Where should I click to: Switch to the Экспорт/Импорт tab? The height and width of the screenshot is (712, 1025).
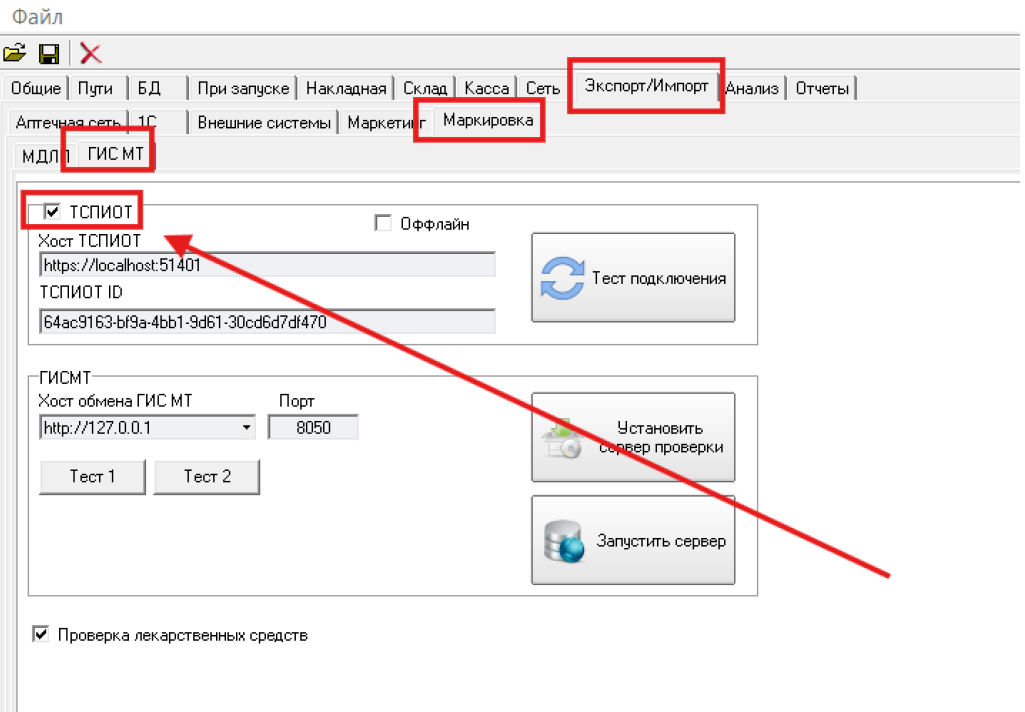(646, 86)
